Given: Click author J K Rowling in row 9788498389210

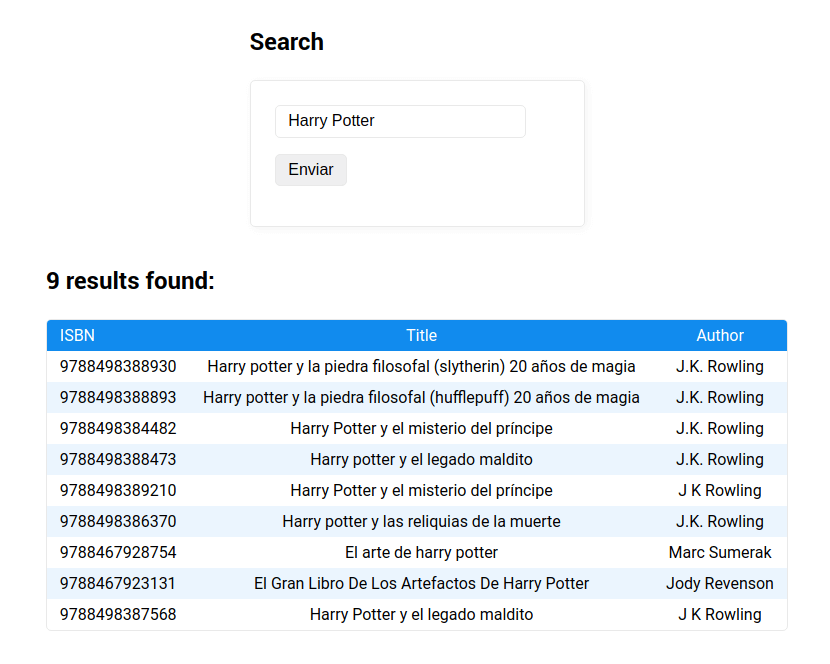Looking at the screenshot, I should click(720, 490).
